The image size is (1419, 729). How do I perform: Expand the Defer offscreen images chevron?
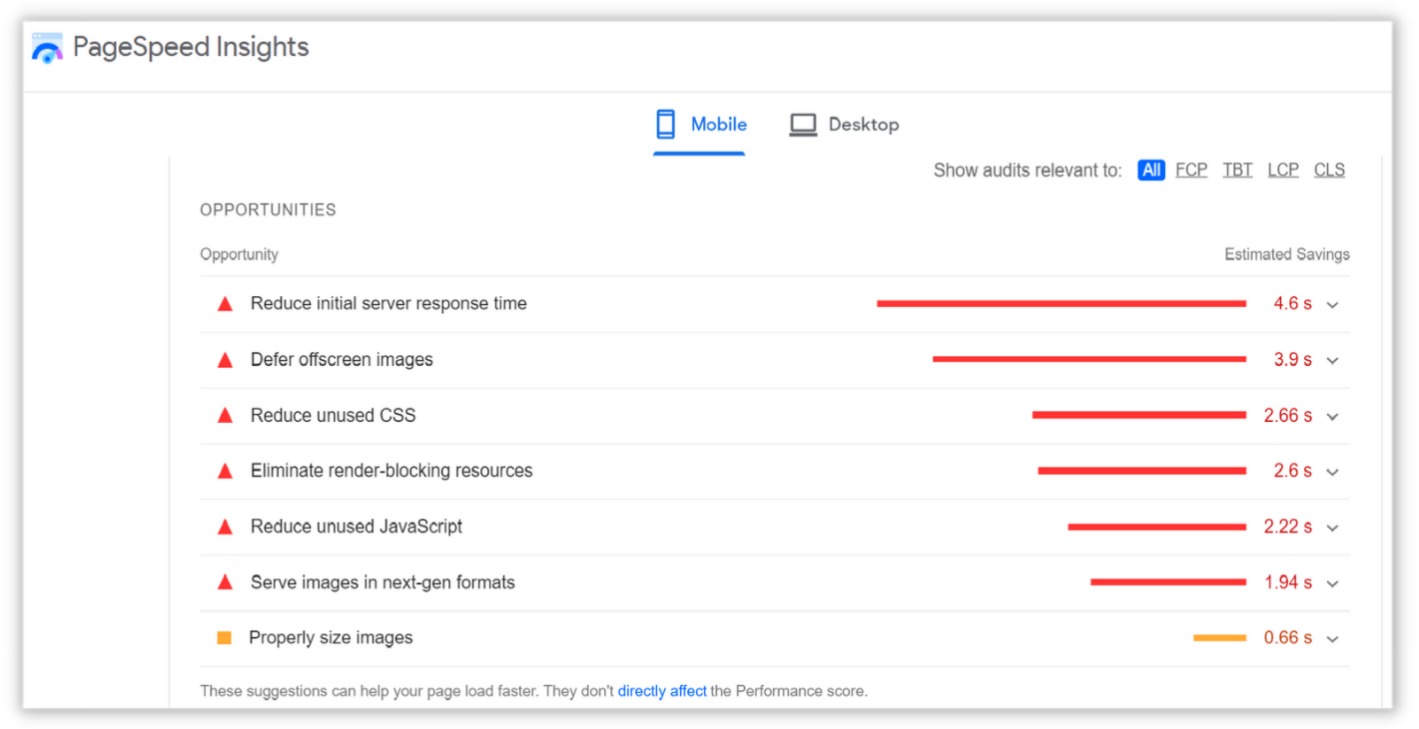[1332, 360]
